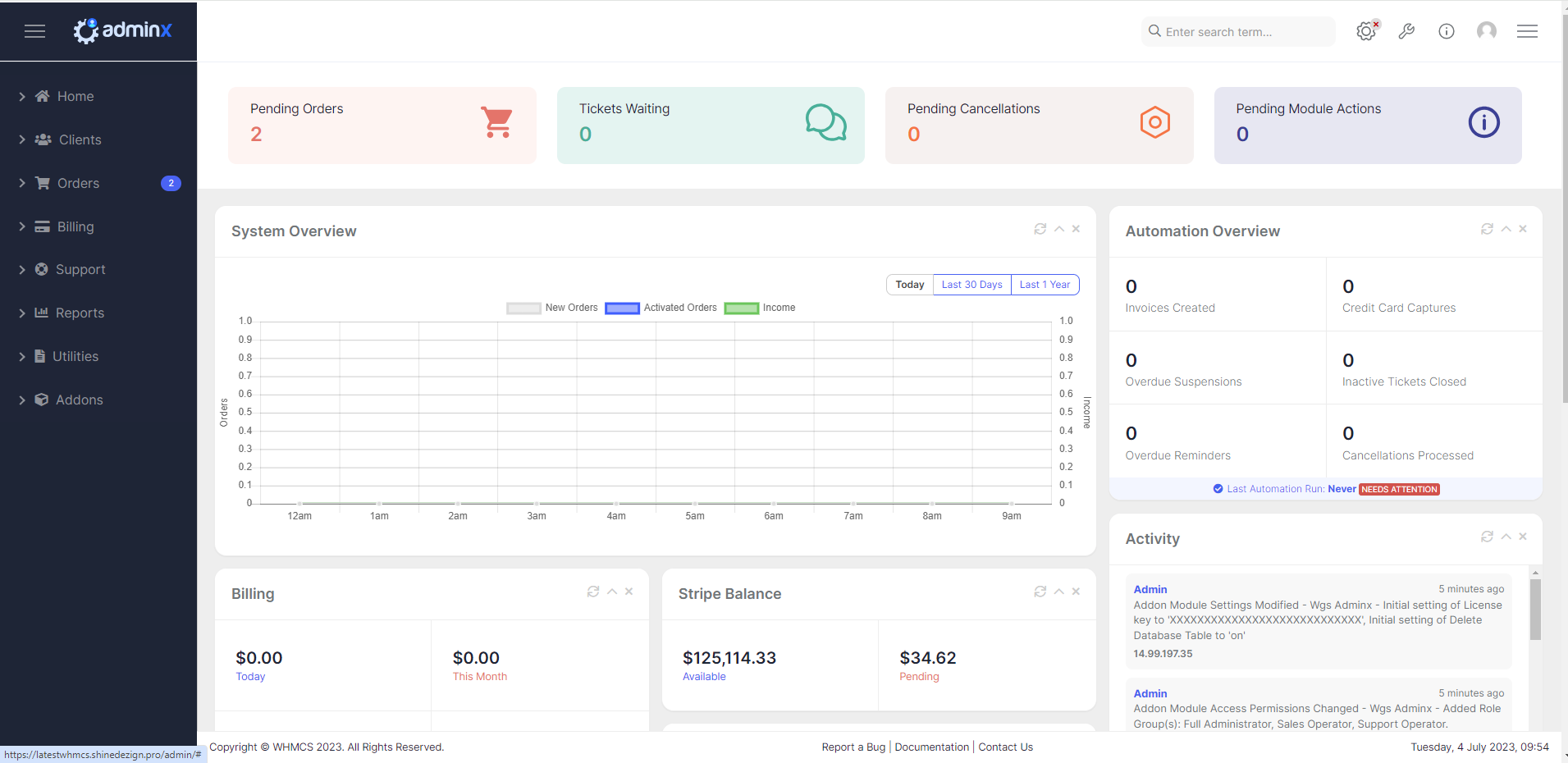Open the info circle icon in header
1568x763 pixels.
1447,31
